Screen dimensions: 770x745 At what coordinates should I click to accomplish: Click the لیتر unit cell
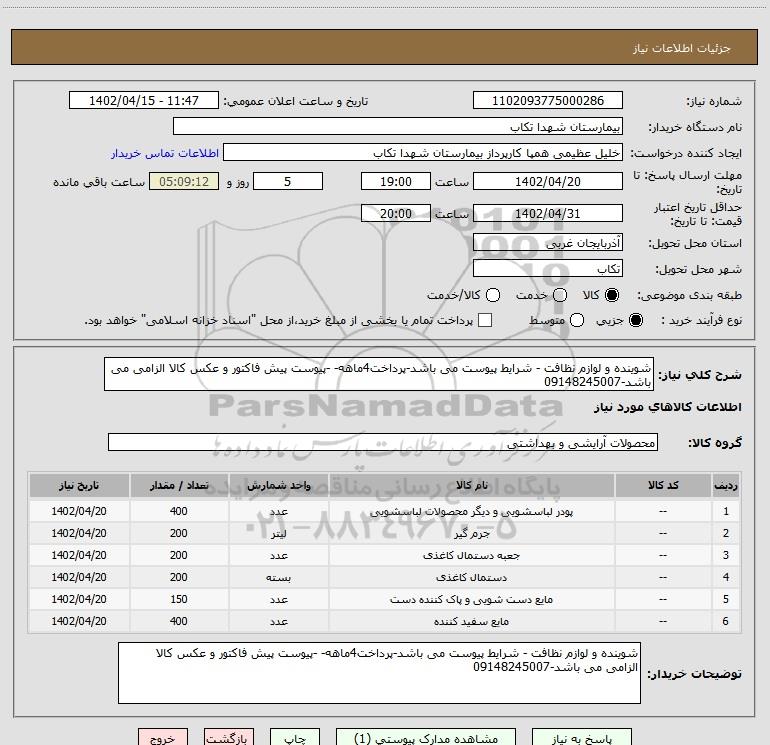(278, 533)
